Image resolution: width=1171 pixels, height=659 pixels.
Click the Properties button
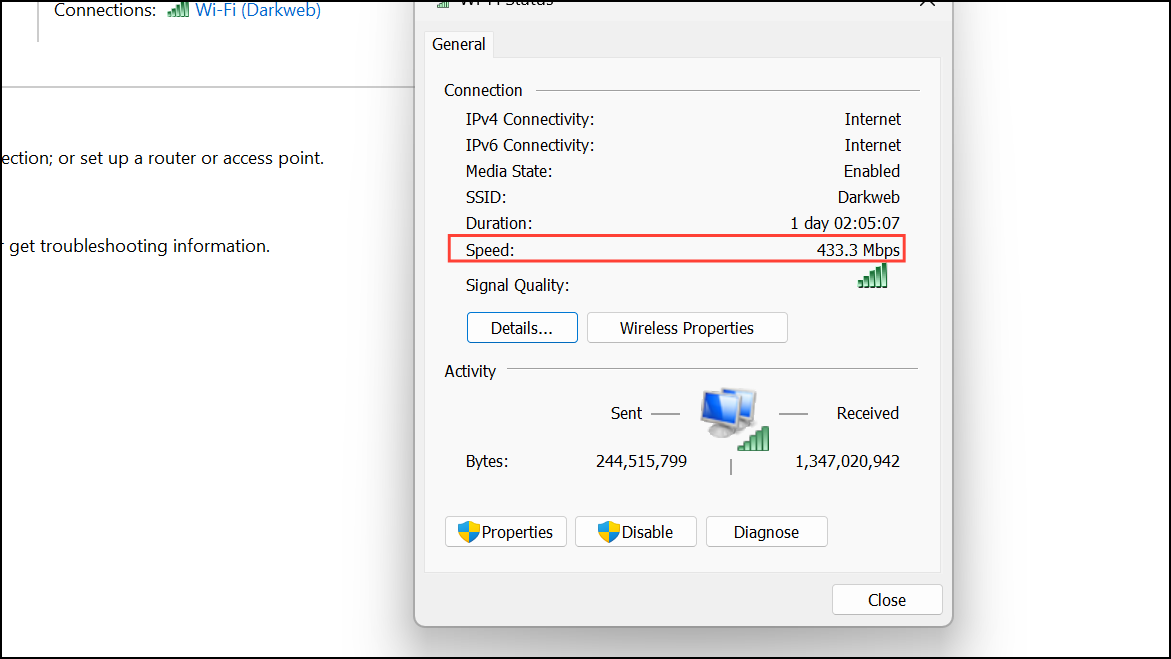tap(506, 531)
